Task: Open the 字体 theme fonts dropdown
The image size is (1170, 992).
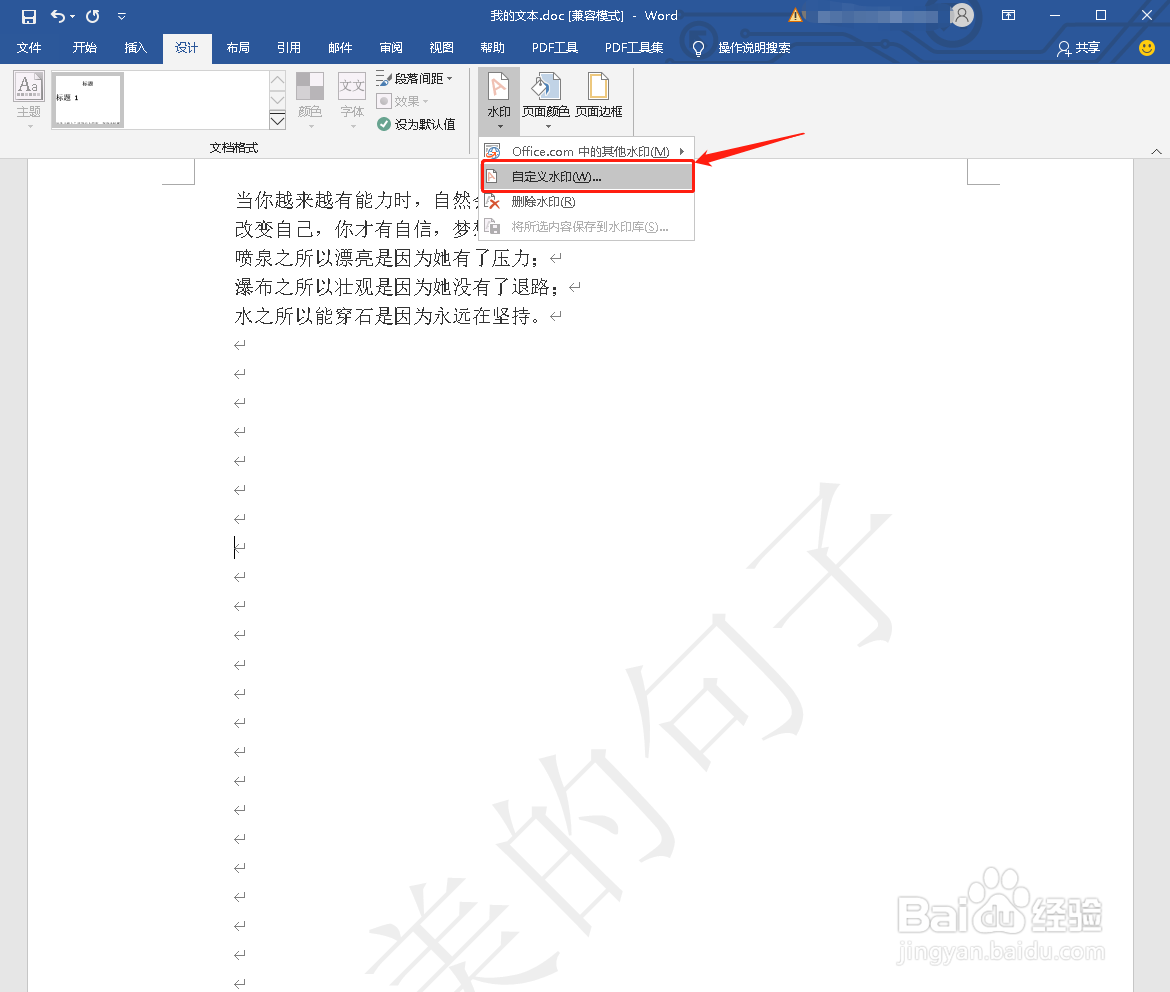Action: click(352, 99)
